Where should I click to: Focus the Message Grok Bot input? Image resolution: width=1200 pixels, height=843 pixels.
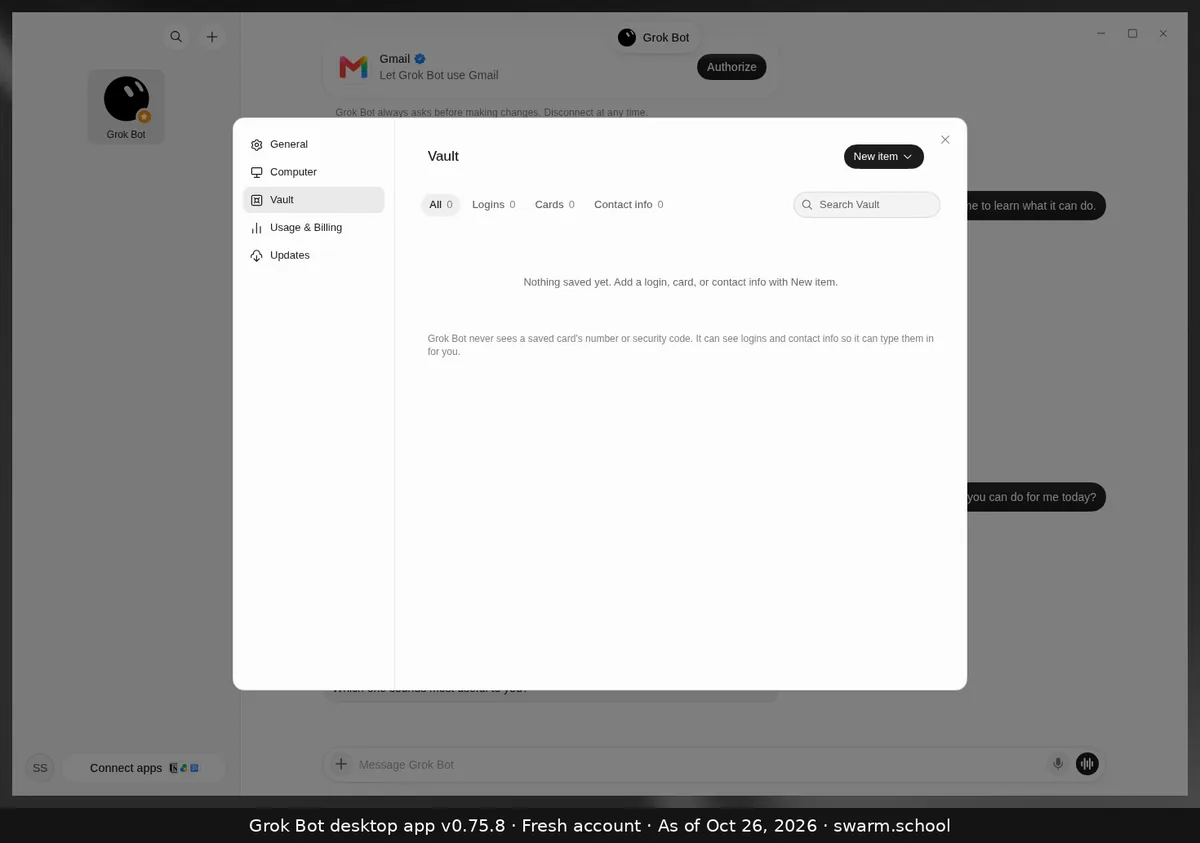click(700, 764)
